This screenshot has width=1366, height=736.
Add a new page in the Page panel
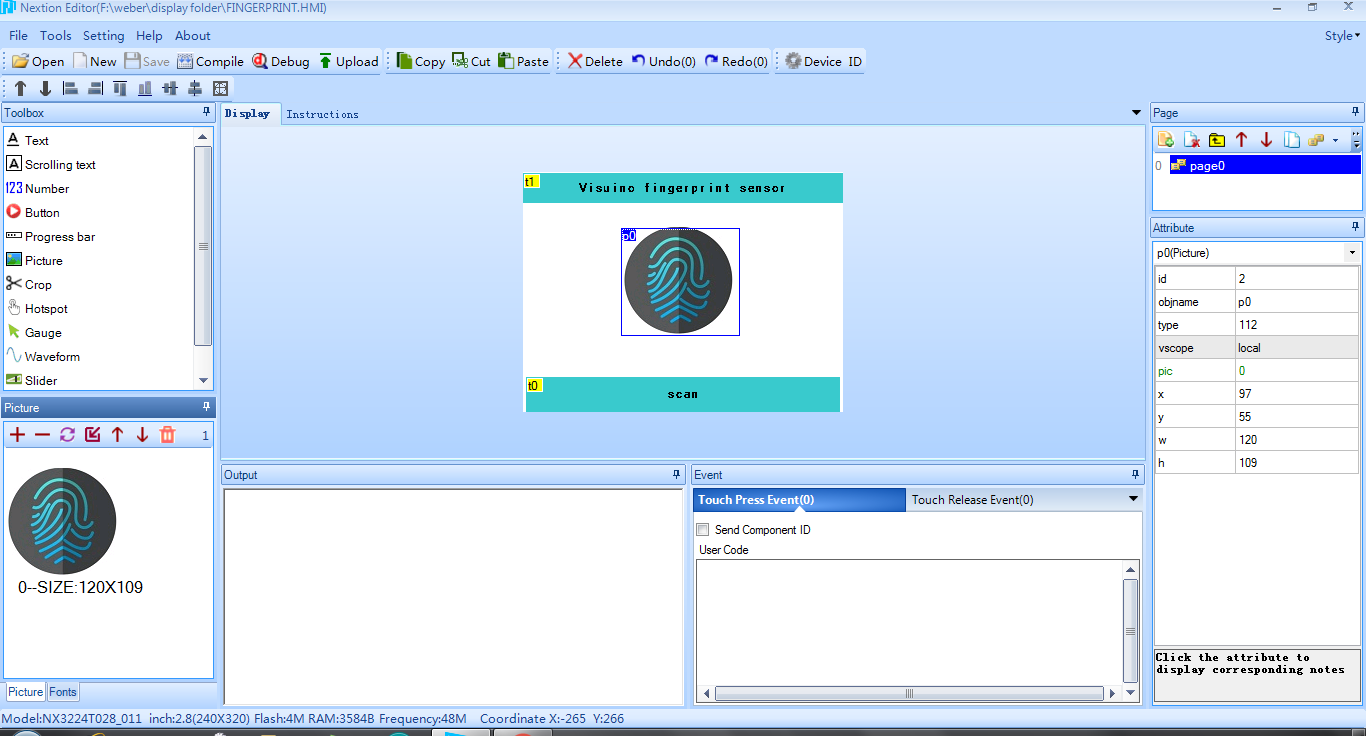click(1164, 139)
